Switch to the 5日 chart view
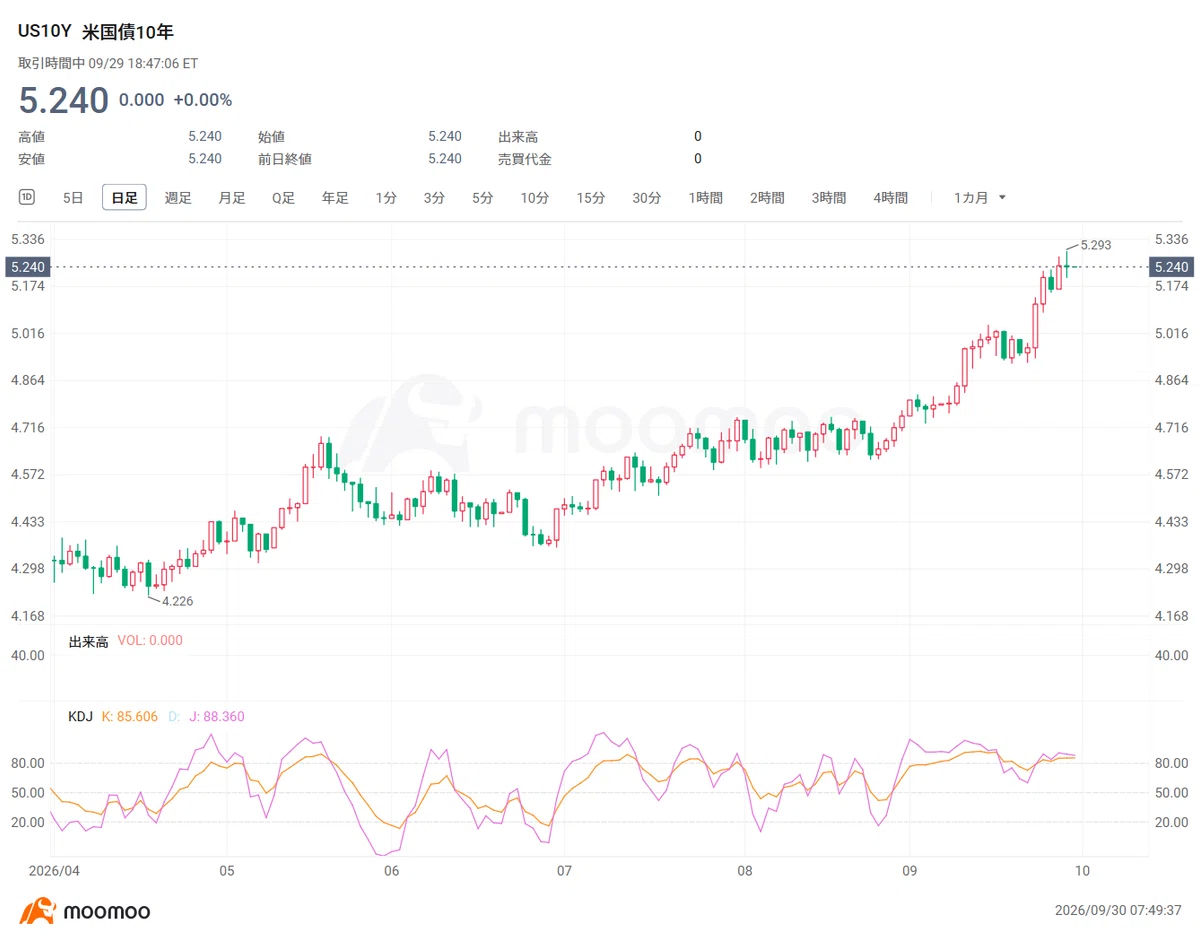This screenshot has width=1200, height=941. tap(73, 198)
